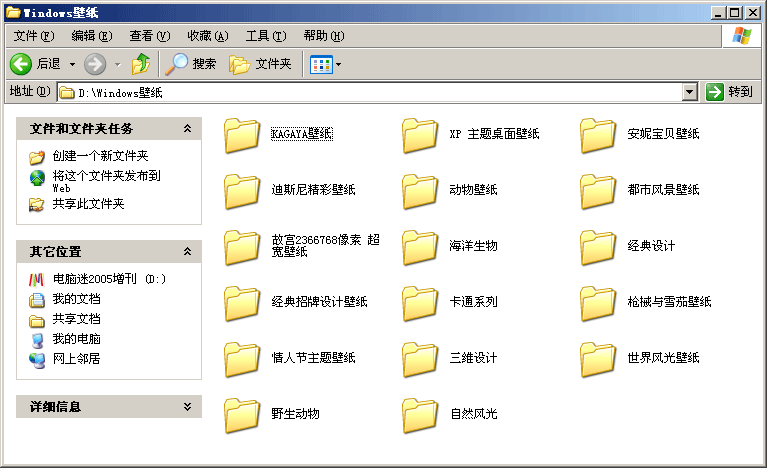Click the 世界风光壁纸 folder name label
Image resolution: width=767 pixels, height=468 pixels.
663,357
